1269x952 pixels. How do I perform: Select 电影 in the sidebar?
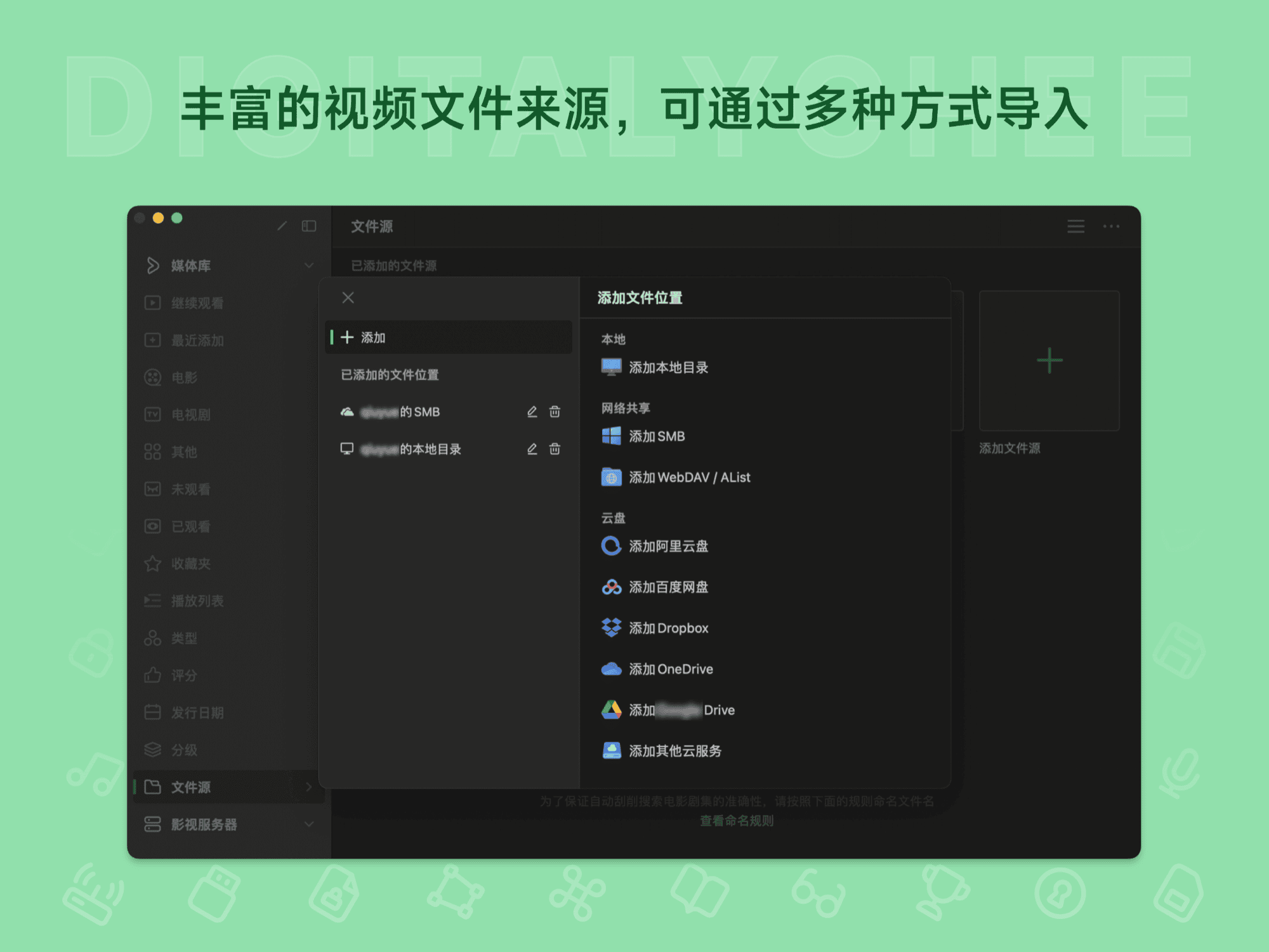coord(183,377)
